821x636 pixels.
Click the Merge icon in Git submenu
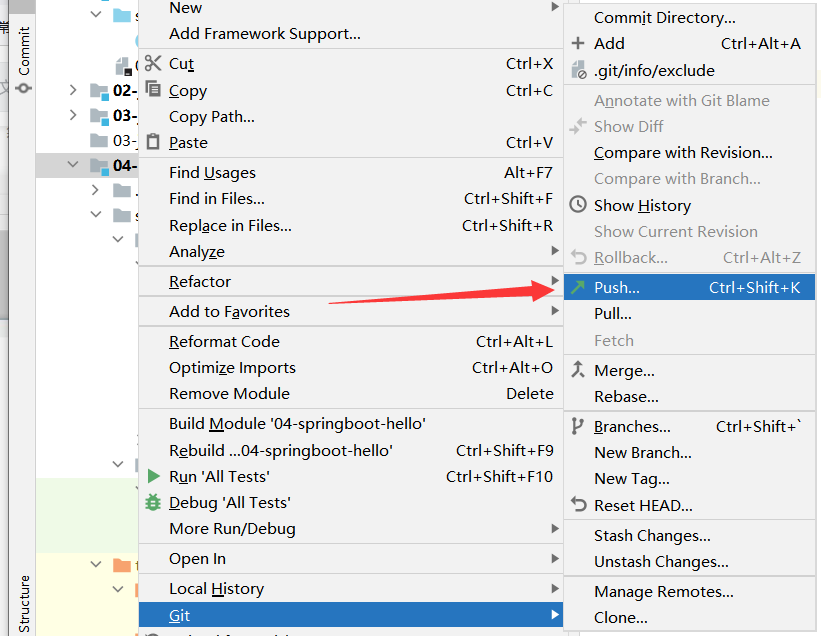[578, 370]
